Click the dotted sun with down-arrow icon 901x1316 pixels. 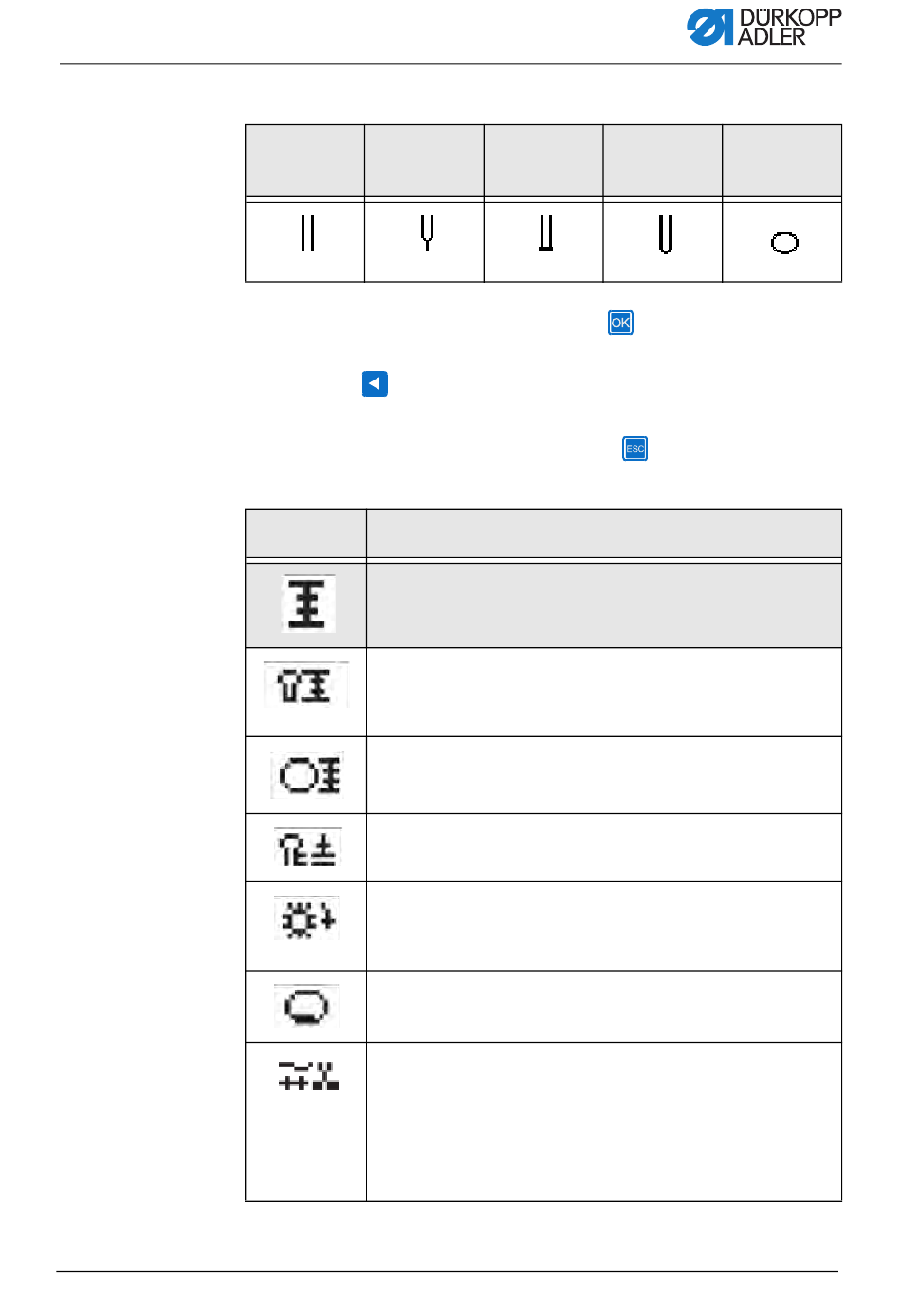click(x=306, y=918)
